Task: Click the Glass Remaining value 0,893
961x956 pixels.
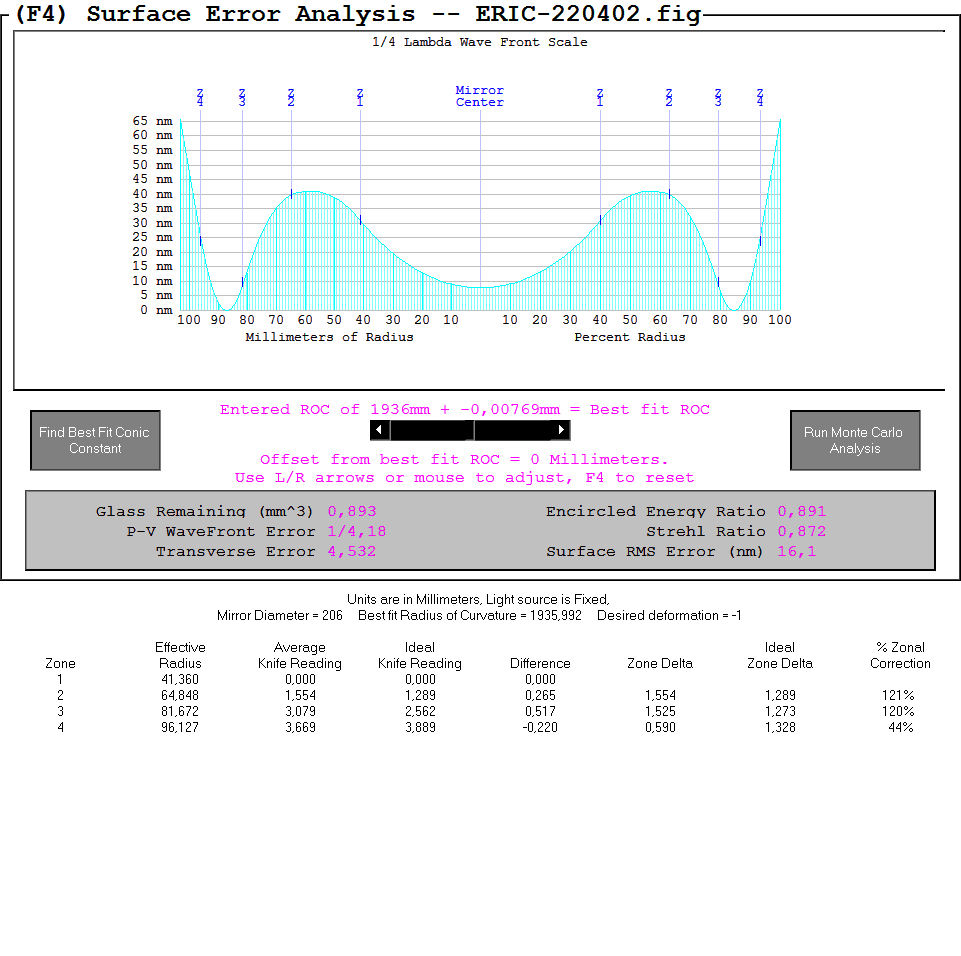Action: tap(352, 511)
